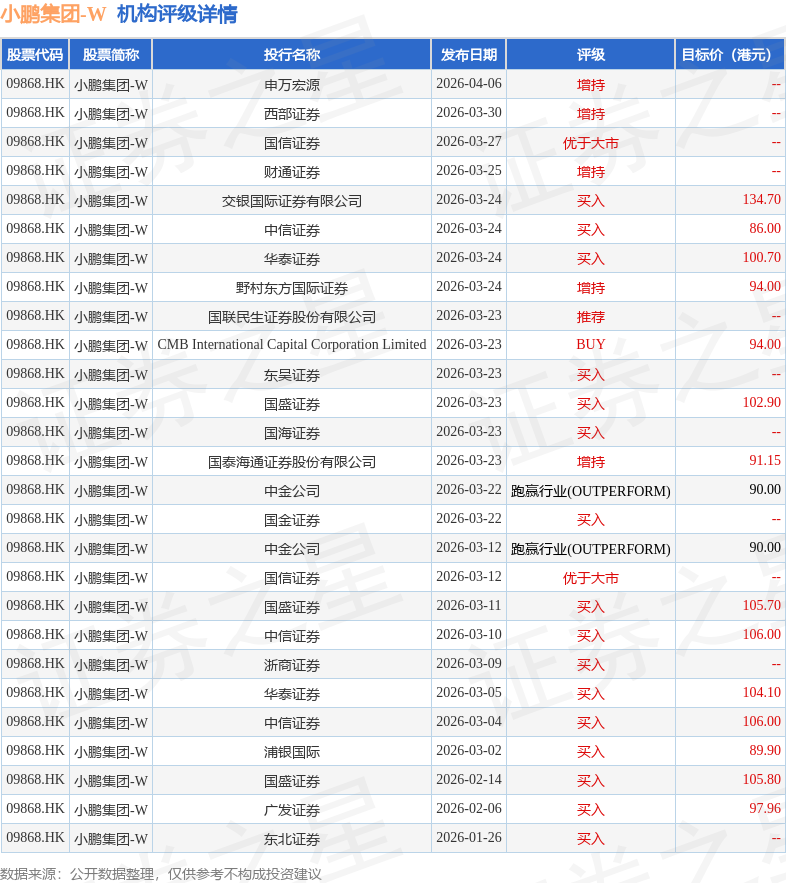Click the 小鹏集团-W title text
786x883 pixels.
53,14
